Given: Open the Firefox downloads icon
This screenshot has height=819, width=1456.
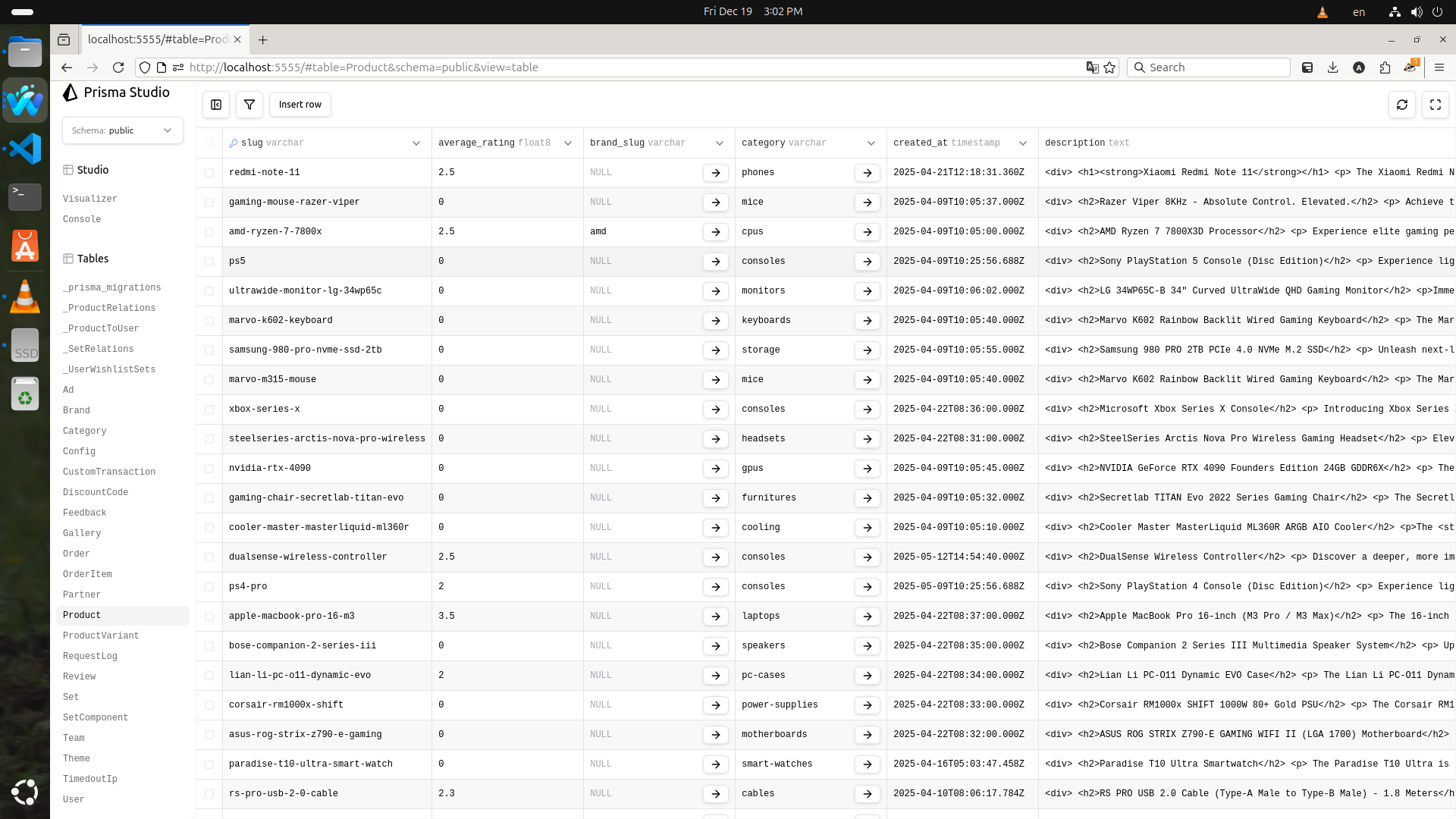Looking at the screenshot, I should 1332,67.
